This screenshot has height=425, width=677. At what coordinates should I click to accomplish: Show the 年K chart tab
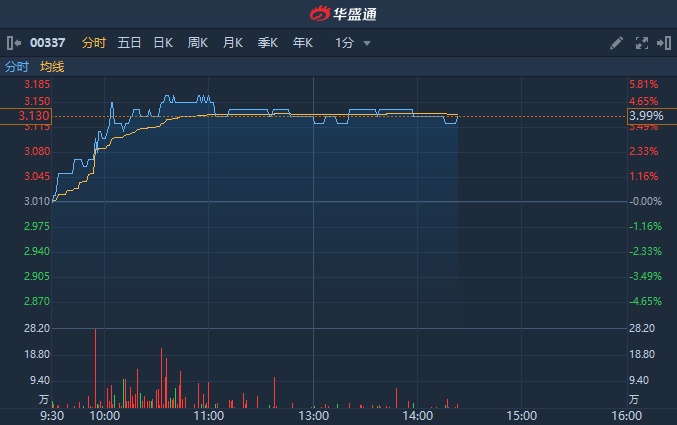303,43
